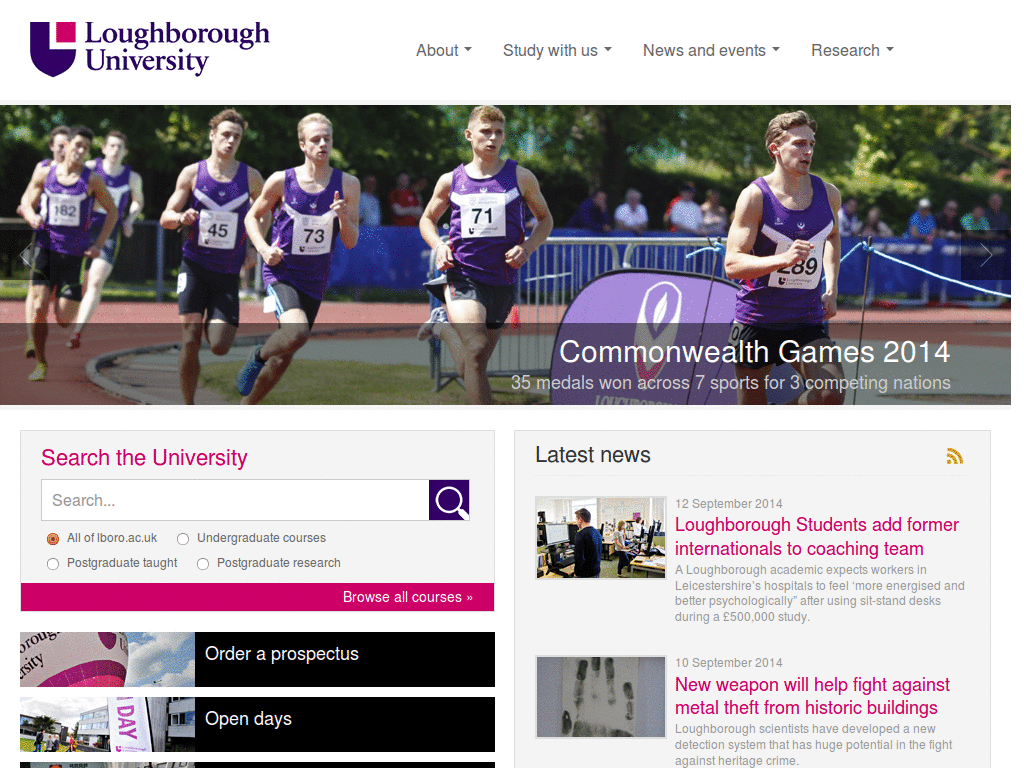Click the magnifier search button
1024x768 pixels.
click(x=449, y=500)
